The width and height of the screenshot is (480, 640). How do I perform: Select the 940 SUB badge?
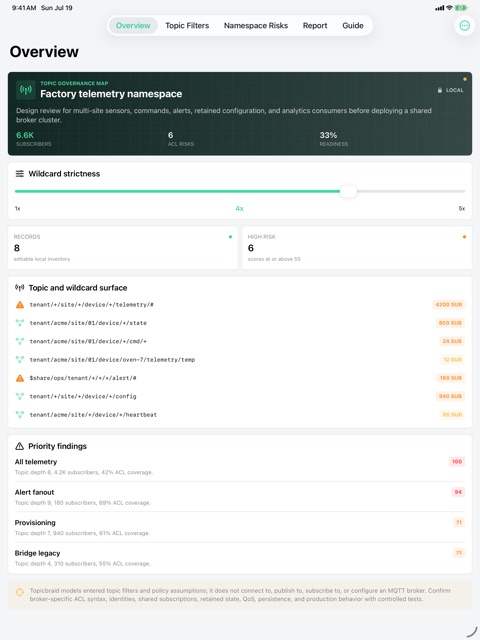click(450, 396)
